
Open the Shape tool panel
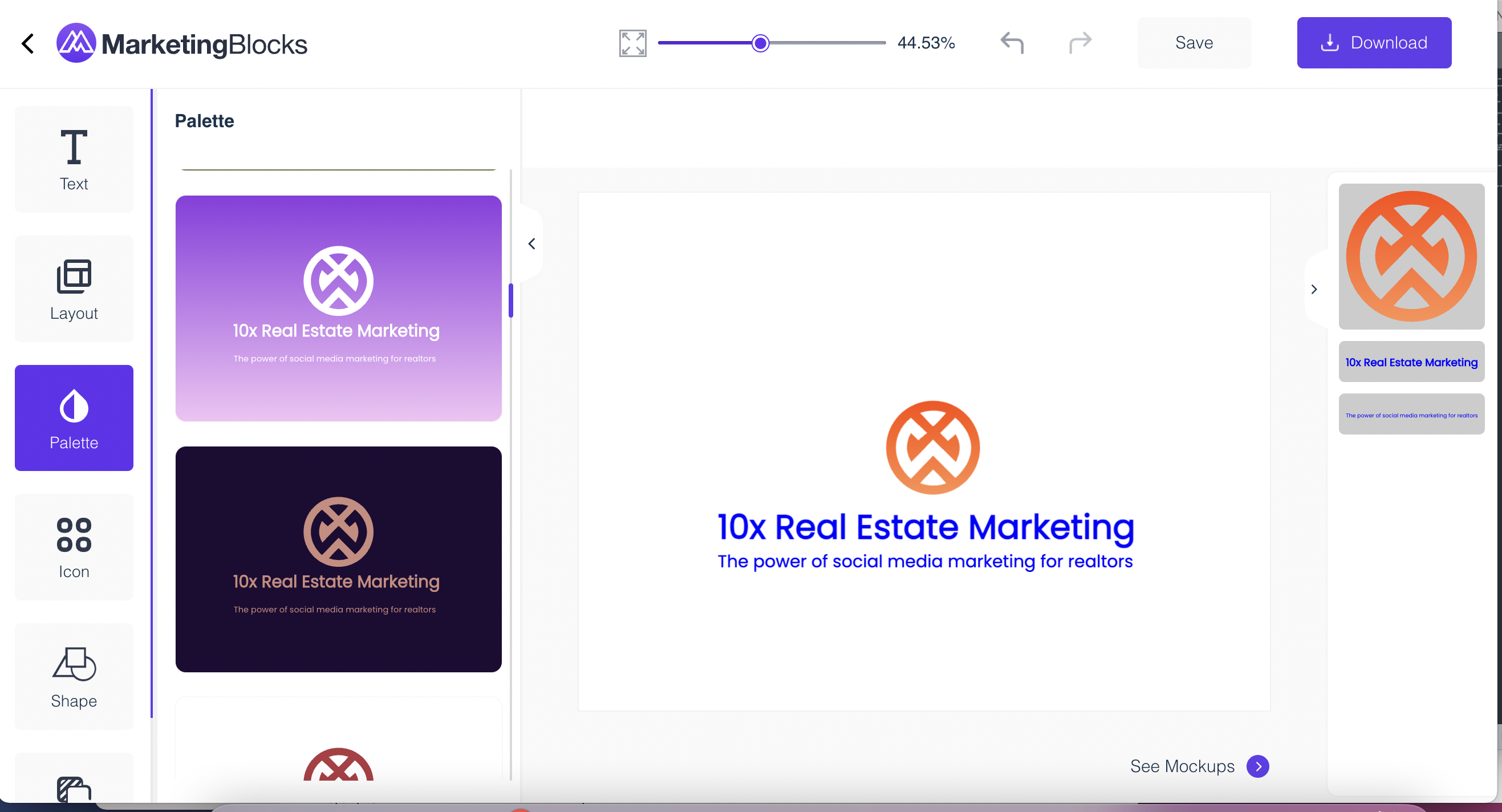pos(74,677)
